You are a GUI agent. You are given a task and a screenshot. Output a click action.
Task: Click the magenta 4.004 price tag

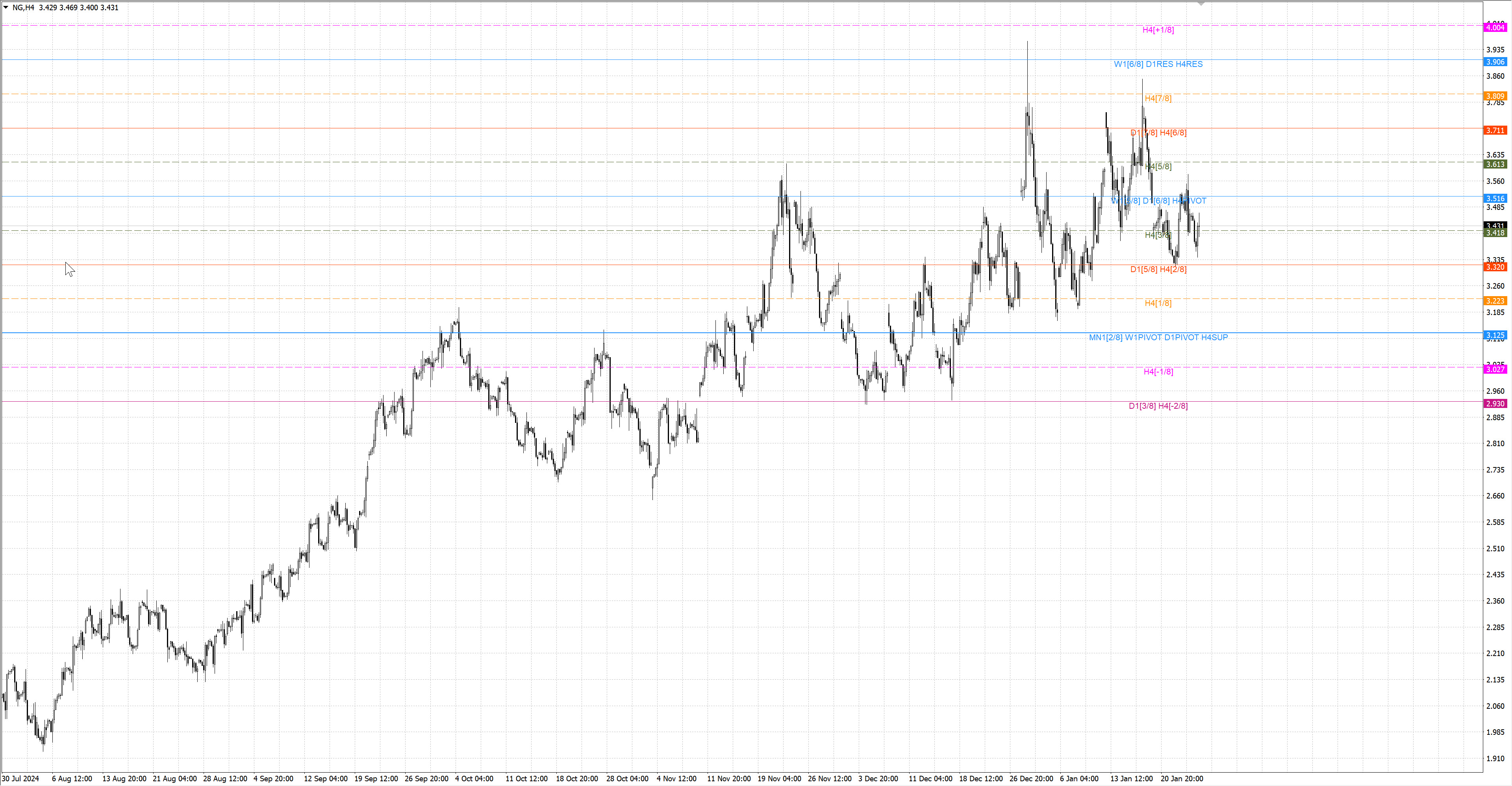1495,28
